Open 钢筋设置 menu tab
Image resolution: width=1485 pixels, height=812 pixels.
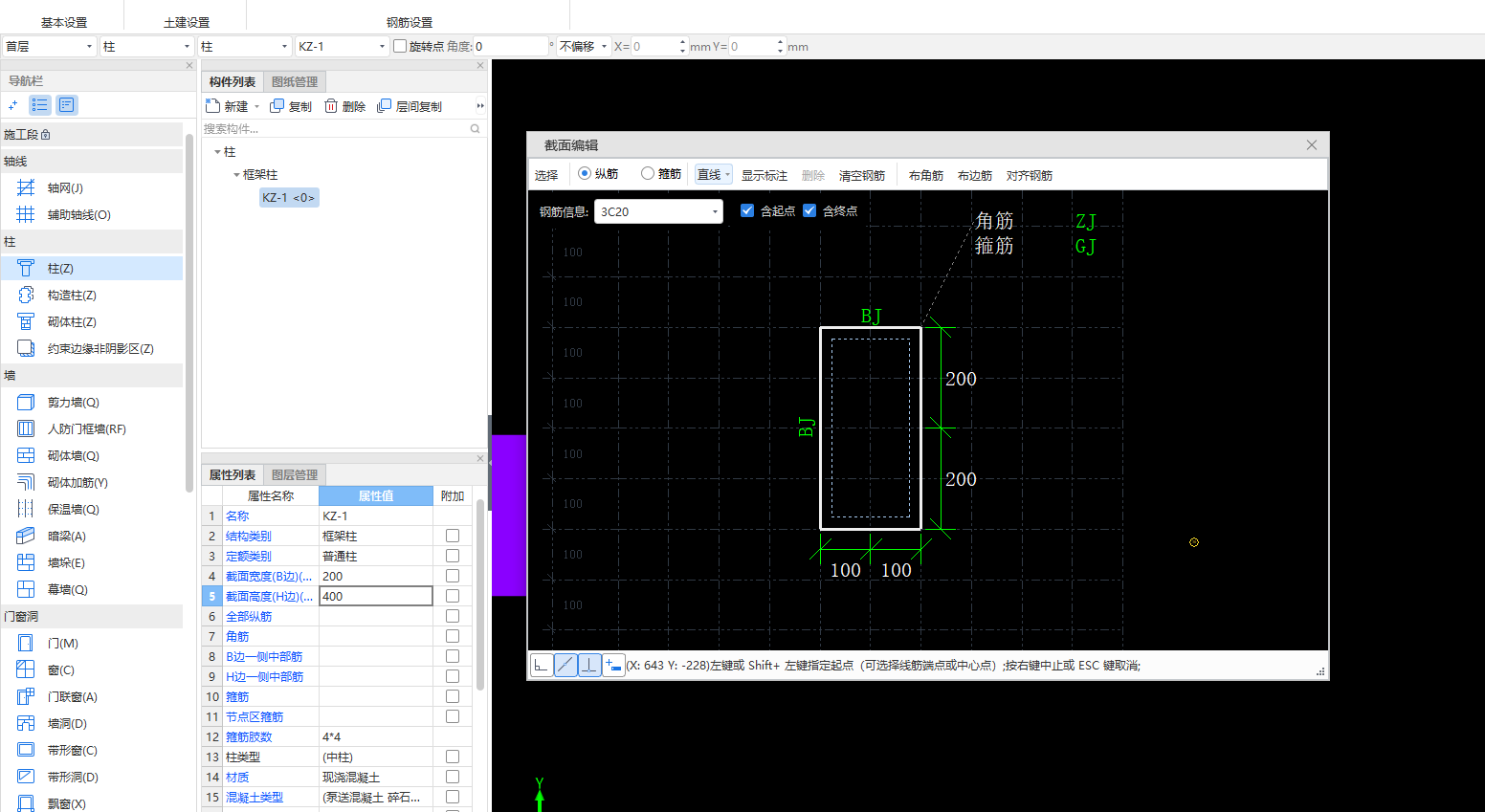coord(410,22)
